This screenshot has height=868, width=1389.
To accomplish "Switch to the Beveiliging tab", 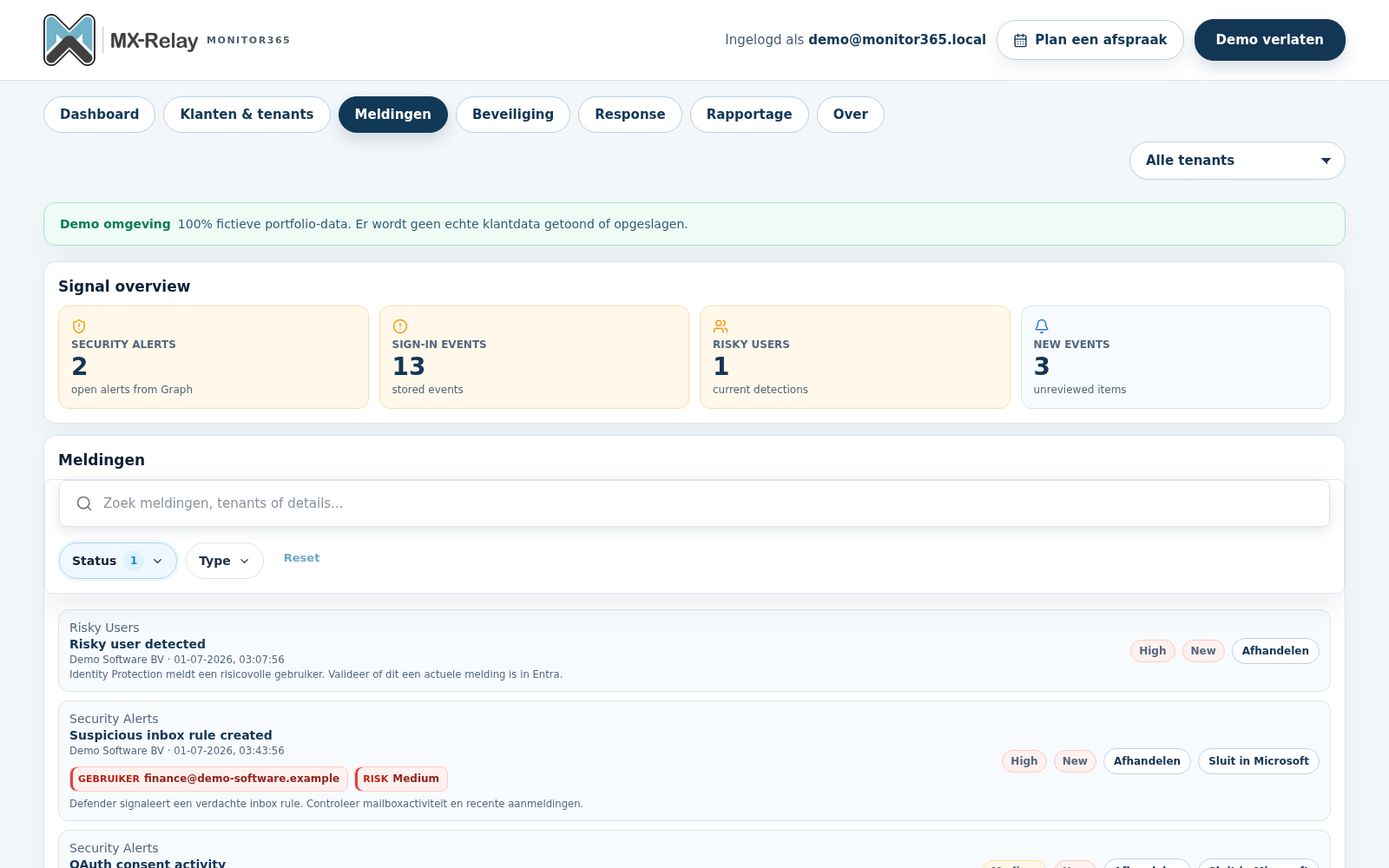I will 513,115.
